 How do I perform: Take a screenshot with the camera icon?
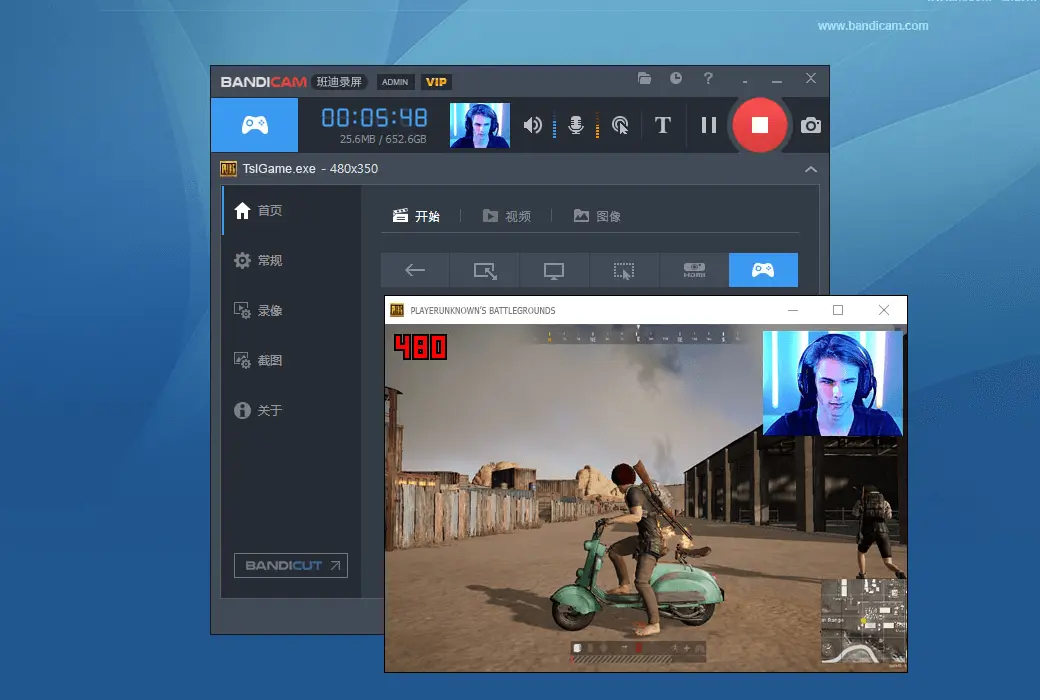coord(811,125)
